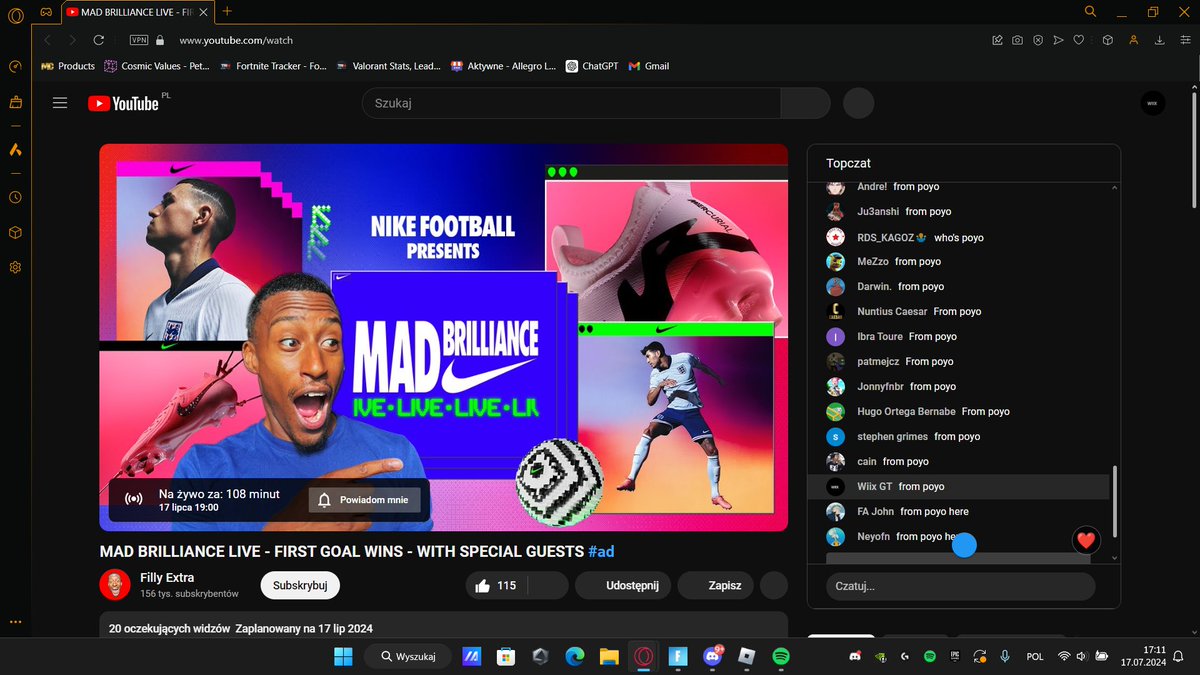Open the YouTube account avatar menu
Viewport: 1200px width, 675px height.
coord(1152,103)
